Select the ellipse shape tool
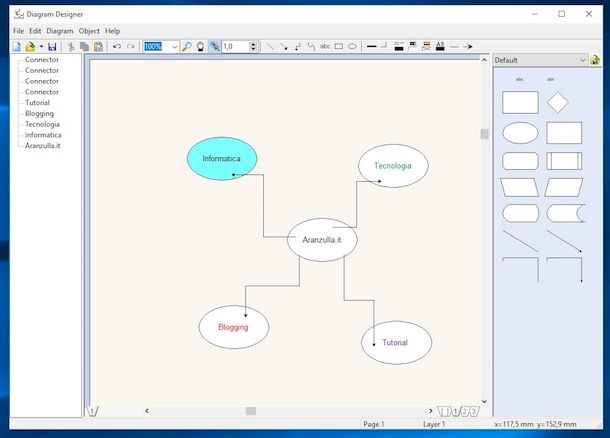The image size is (610, 438). click(352, 47)
